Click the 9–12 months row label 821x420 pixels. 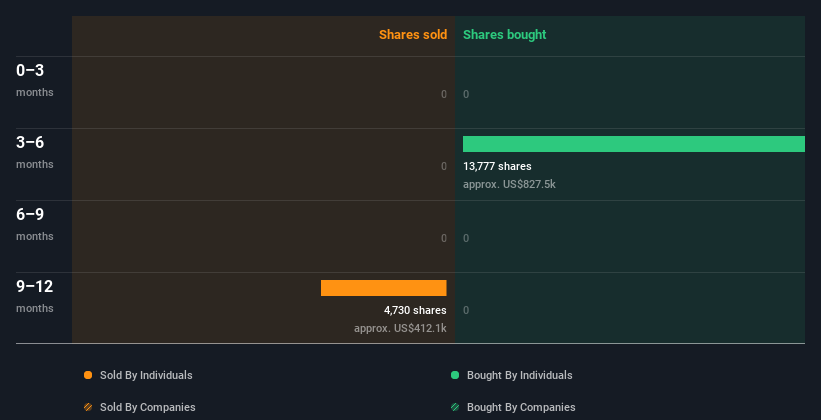(x=35, y=296)
